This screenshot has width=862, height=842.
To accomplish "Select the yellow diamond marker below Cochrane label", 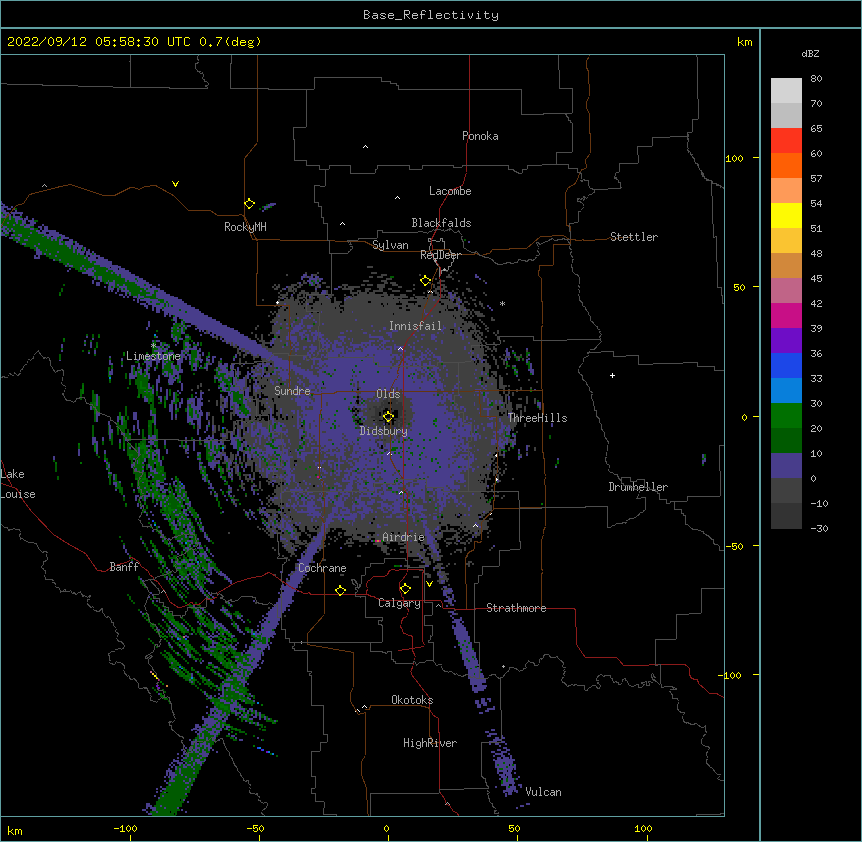I will point(340,590).
